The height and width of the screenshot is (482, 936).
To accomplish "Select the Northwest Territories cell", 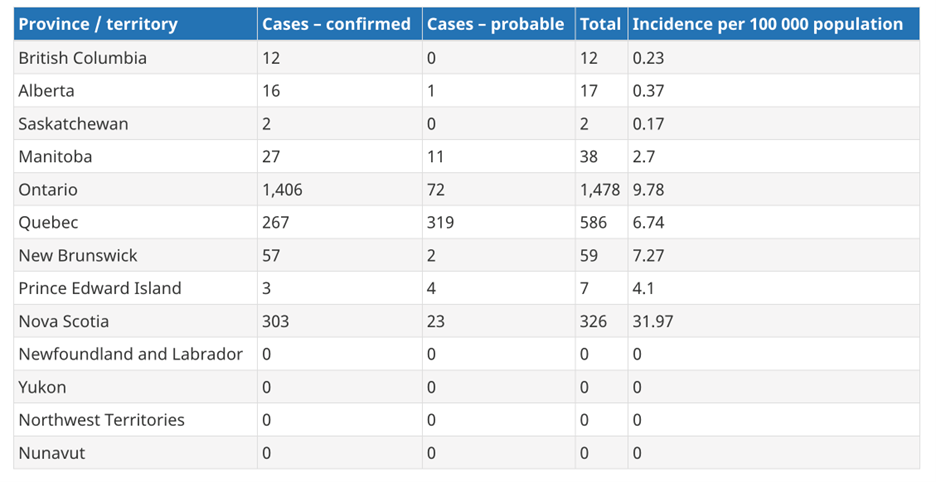I will [x=101, y=420].
